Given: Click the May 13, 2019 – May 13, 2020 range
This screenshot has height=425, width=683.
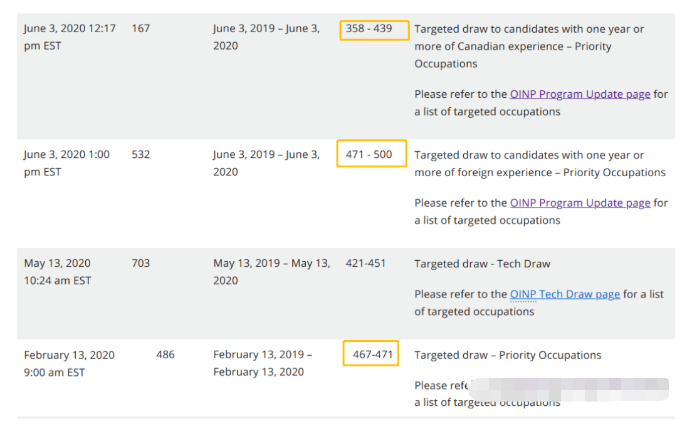Looking at the screenshot, I should point(271,272).
